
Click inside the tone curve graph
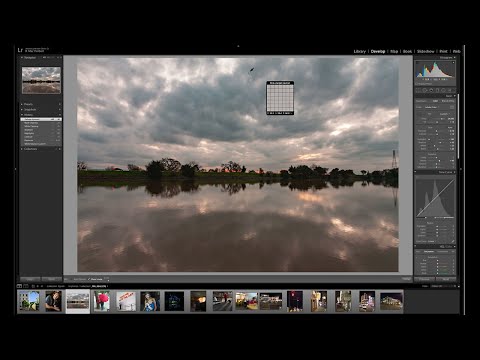[435, 198]
